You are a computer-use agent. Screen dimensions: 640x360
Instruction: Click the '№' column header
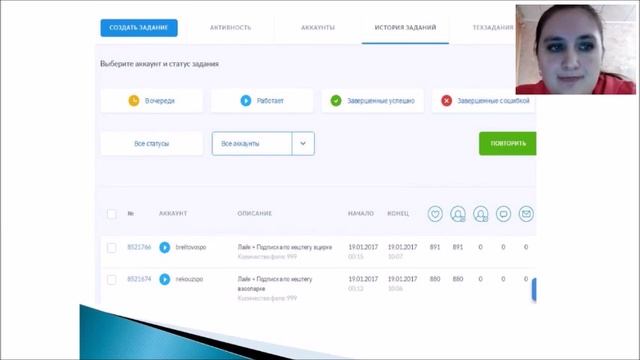point(131,213)
